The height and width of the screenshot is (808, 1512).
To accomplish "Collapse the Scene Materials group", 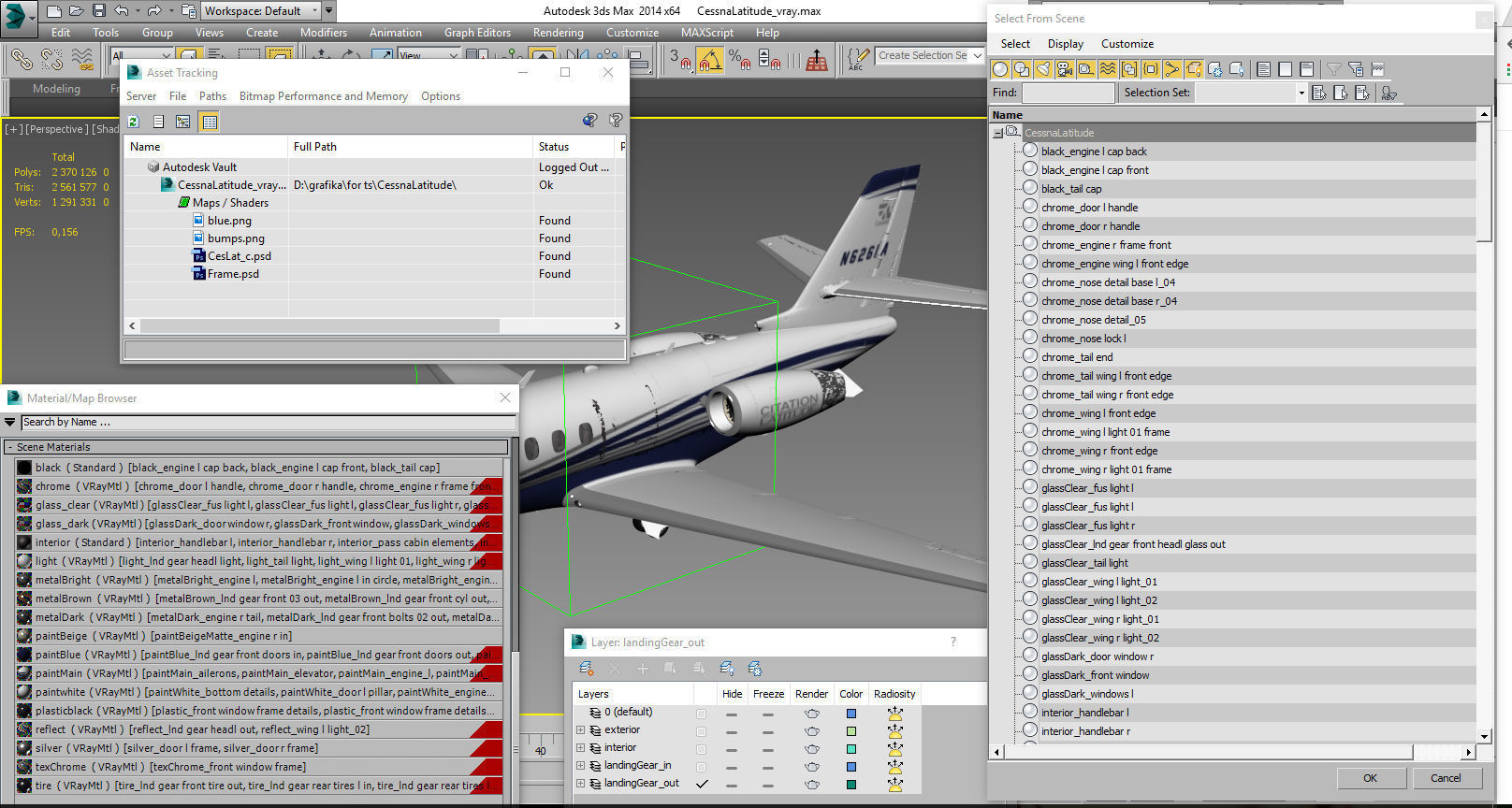I will [x=9, y=447].
